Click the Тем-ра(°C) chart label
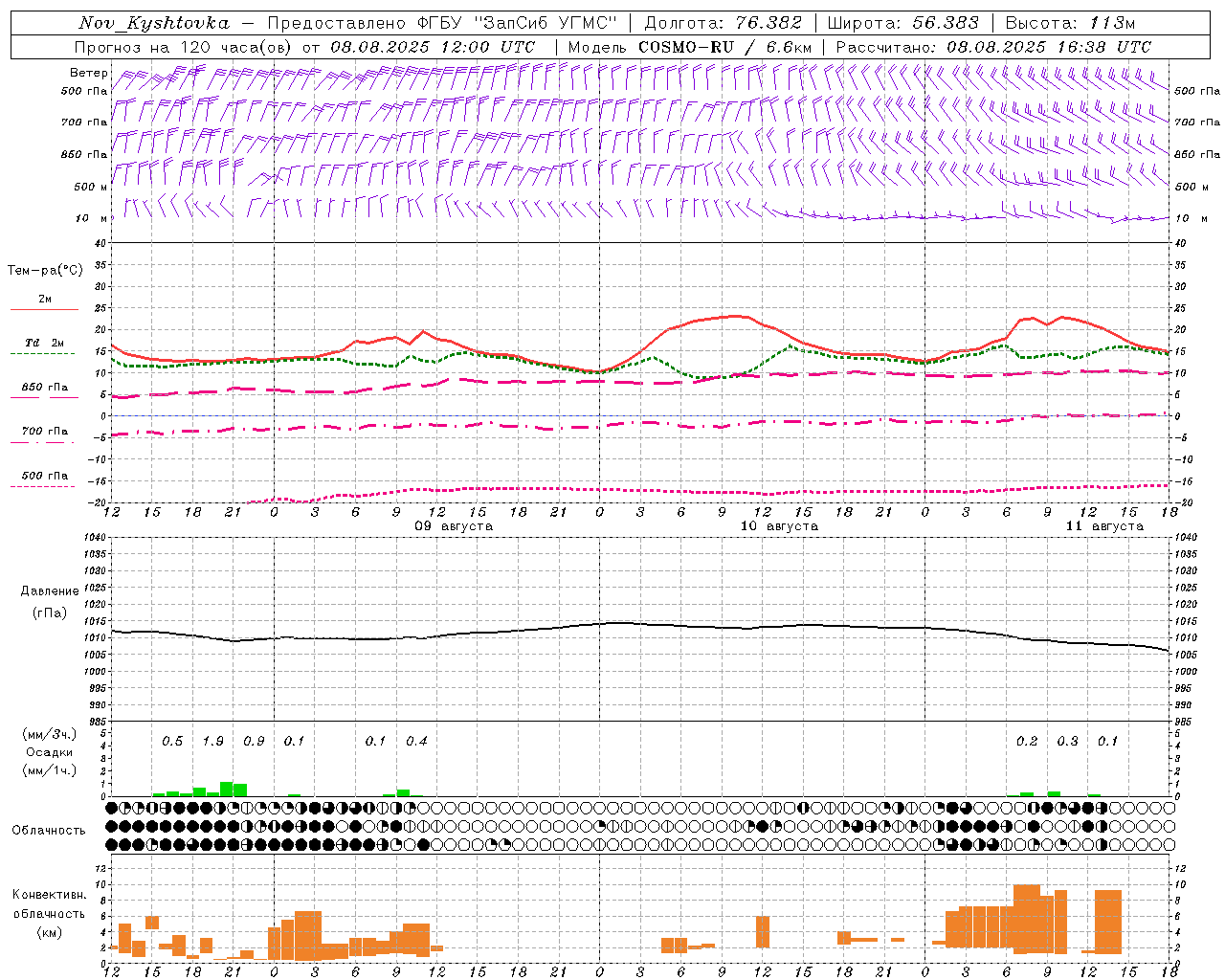Image resolution: width=1225 pixels, height=980 pixels. click(x=45, y=271)
